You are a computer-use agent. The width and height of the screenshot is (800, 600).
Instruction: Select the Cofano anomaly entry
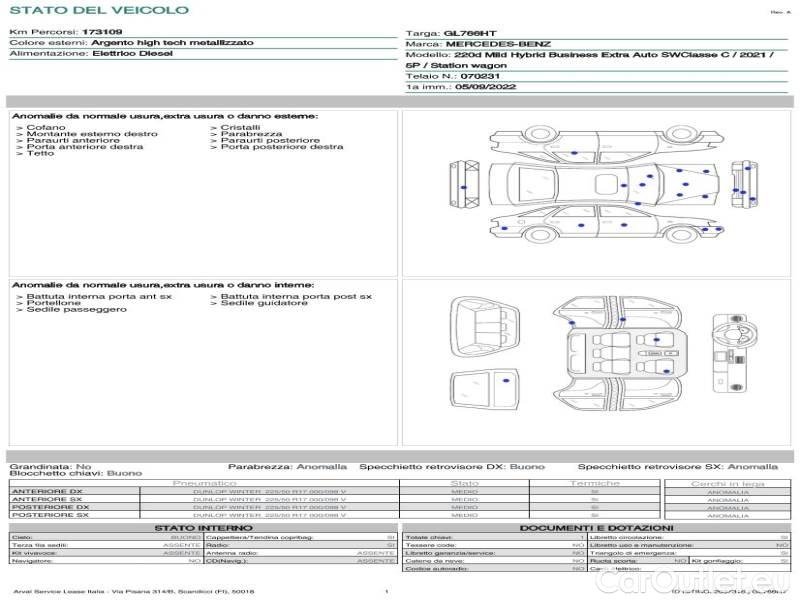coord(46,128)
